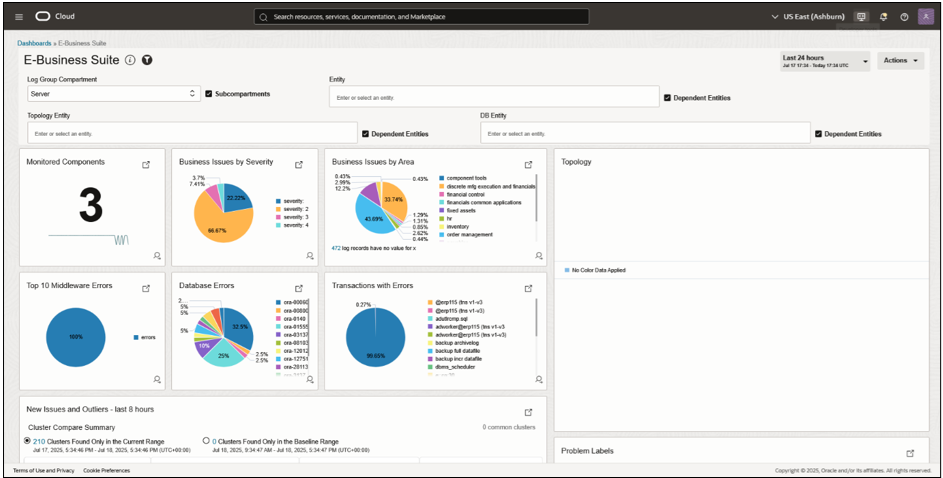The width and height of the screenshot is (943, 478).
Task: Open the user profile avatar
Action: click(926, 17)
